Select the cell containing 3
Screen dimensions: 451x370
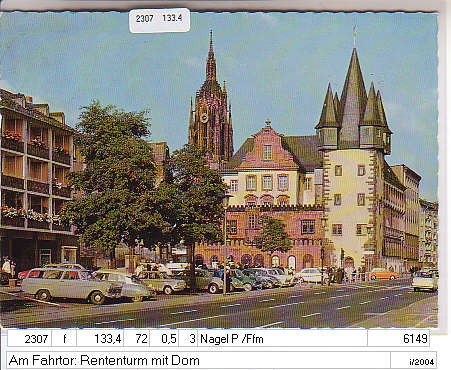(x=188, y=339)
